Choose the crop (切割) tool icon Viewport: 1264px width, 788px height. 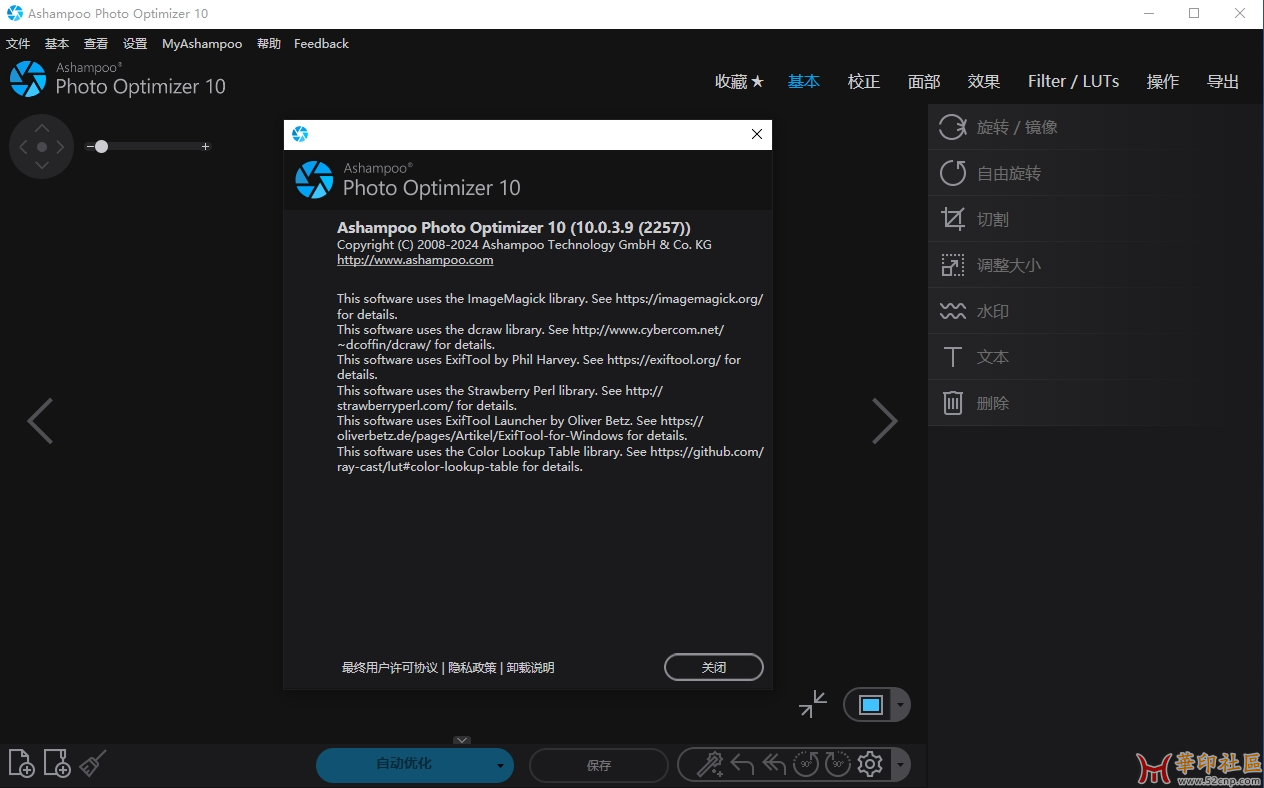point(952,219)
